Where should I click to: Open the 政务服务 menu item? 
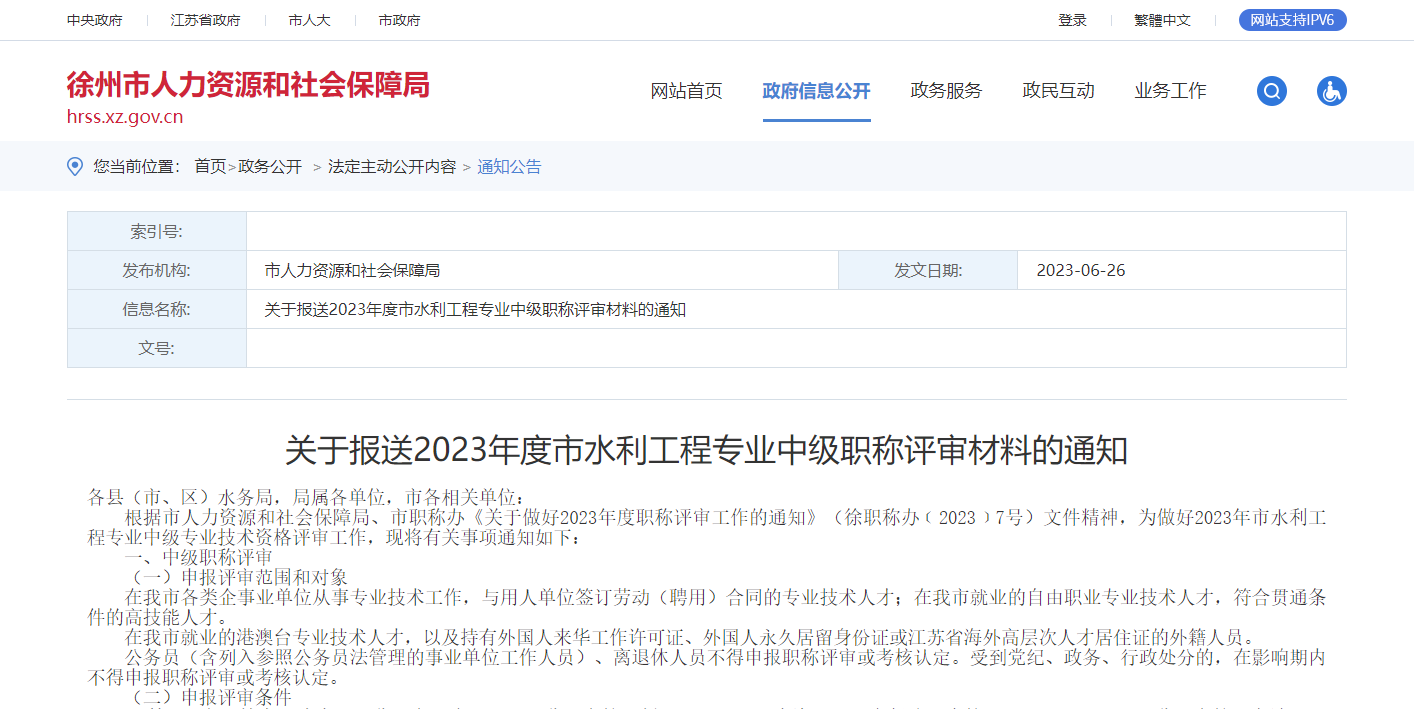[x=946, y=91]
